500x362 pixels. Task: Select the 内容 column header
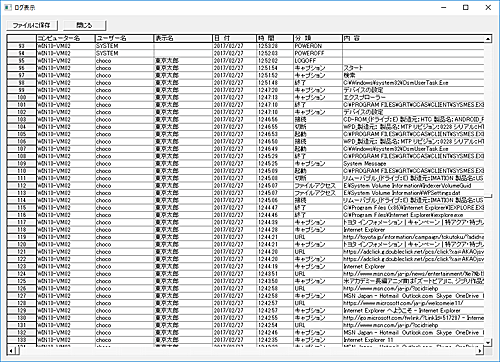coord(413,38)
